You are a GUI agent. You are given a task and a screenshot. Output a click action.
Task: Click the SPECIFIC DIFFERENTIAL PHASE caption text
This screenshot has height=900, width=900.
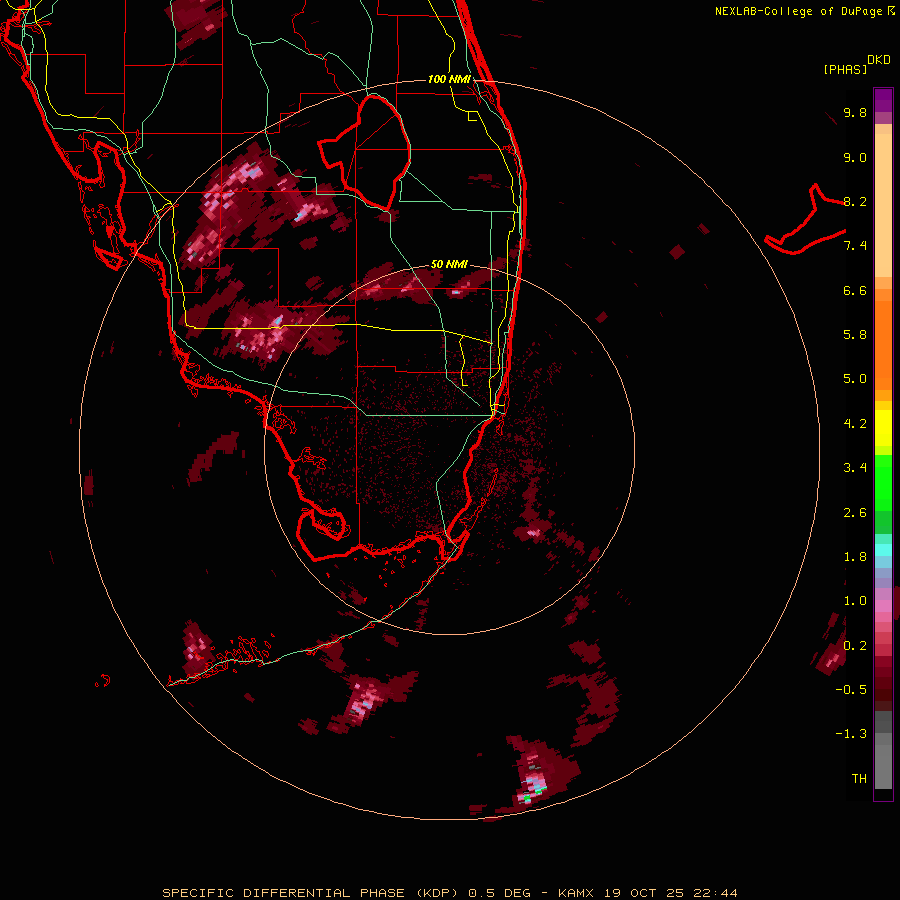point(284,893)
